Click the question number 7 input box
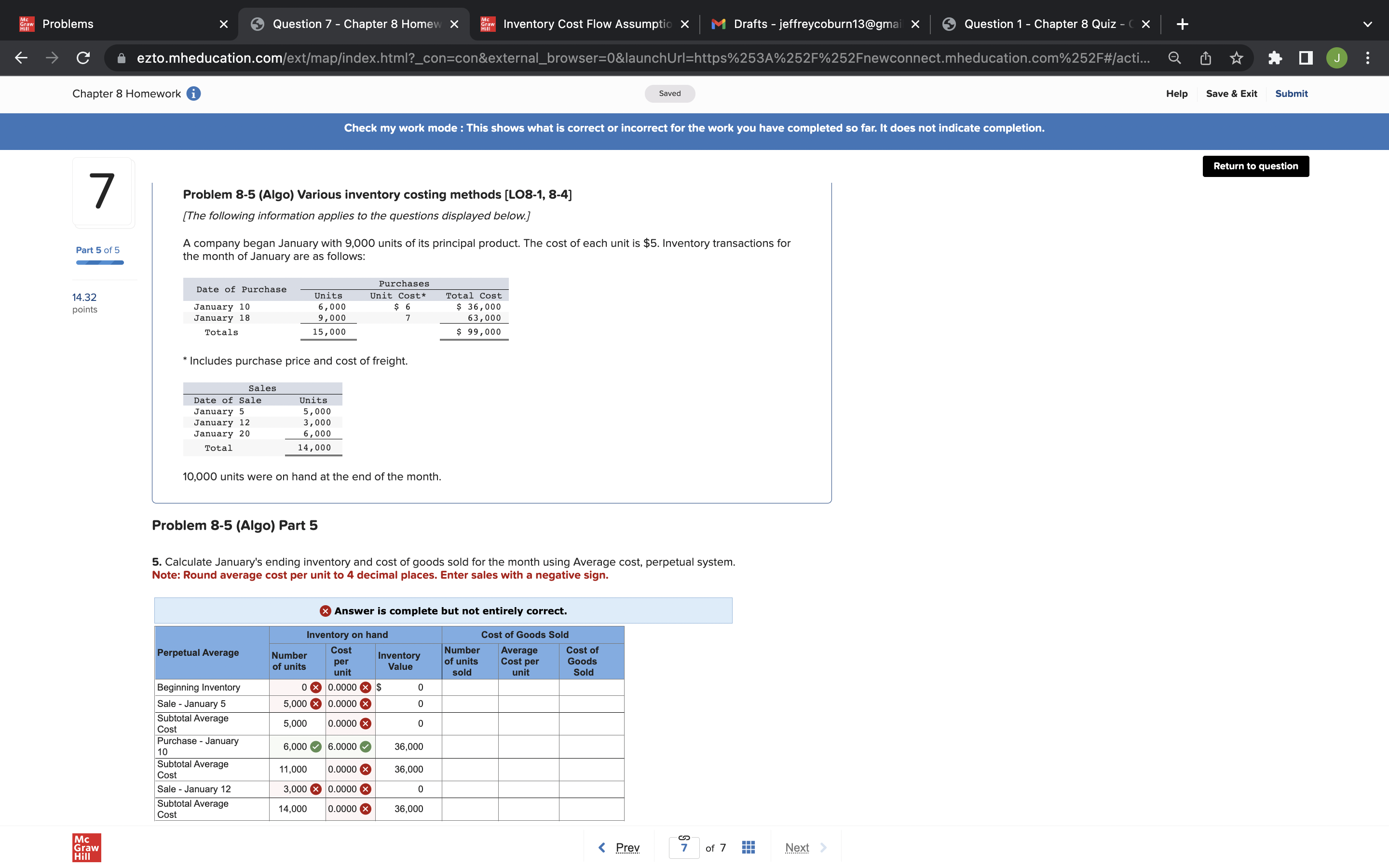This screenshot has width=1389, height=868. pos(683,848)
